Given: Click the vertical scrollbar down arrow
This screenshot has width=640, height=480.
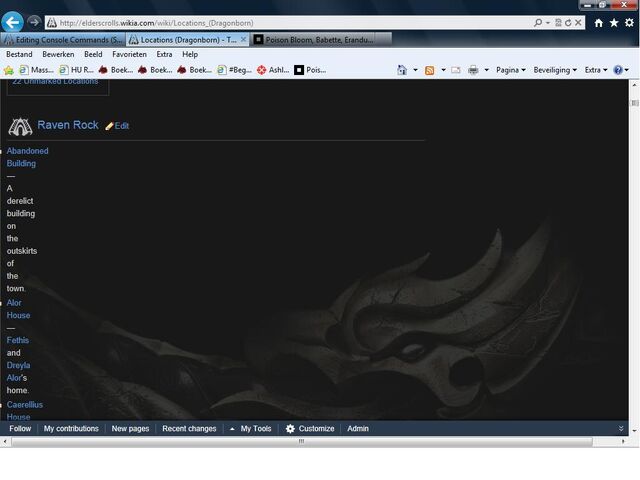Looking at the screenshot, I should click(x=634, y=431).
